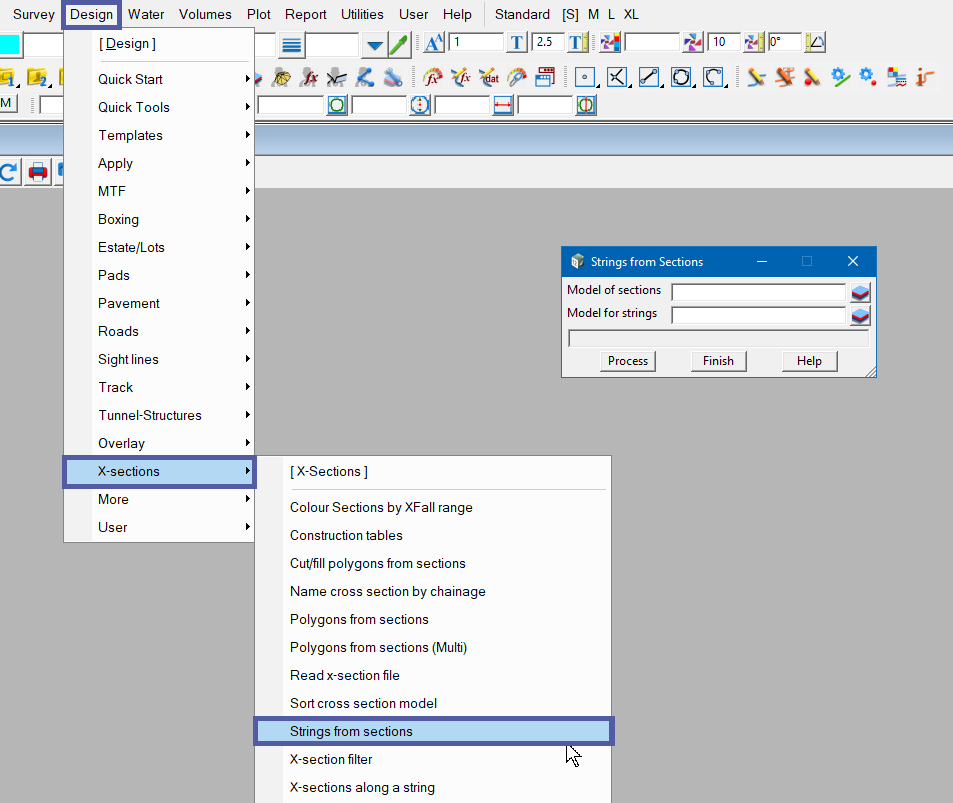This screenshot has height=803, width=953.
Task: Click the red double-arrow width icon
Action: click(x=502, y=105)
